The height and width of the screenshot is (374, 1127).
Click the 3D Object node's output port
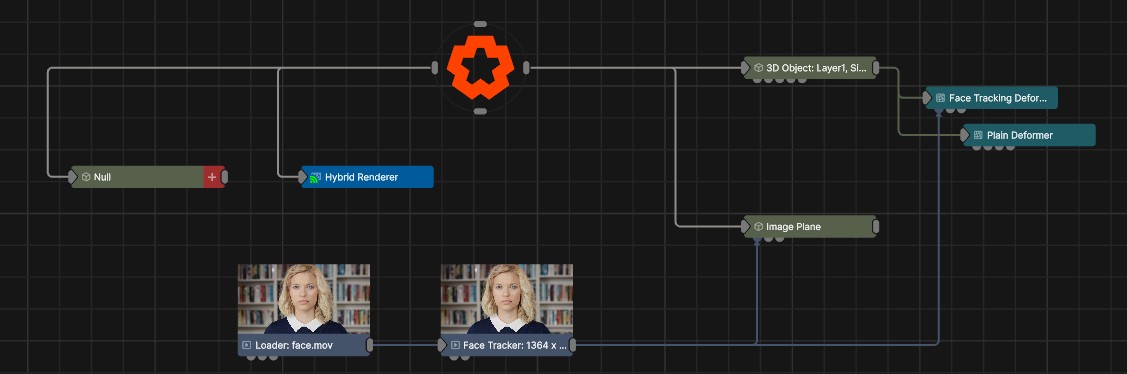point(876,68)
